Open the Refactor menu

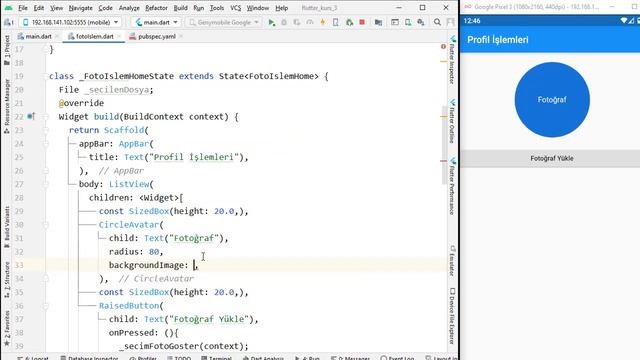click(156, 8)
